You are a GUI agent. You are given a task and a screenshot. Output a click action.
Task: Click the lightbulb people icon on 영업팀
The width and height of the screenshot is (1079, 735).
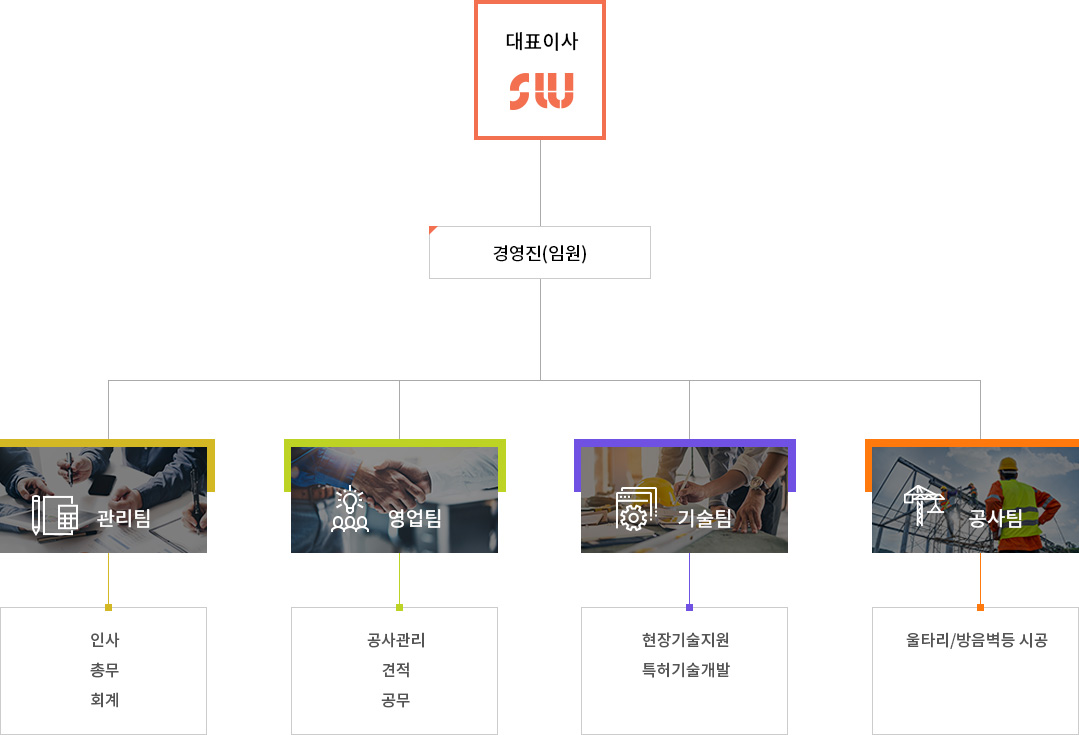(x=350, y=509)
